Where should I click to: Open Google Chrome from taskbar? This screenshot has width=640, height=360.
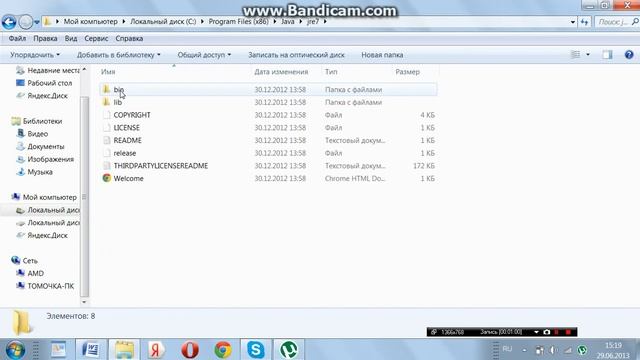223,350
